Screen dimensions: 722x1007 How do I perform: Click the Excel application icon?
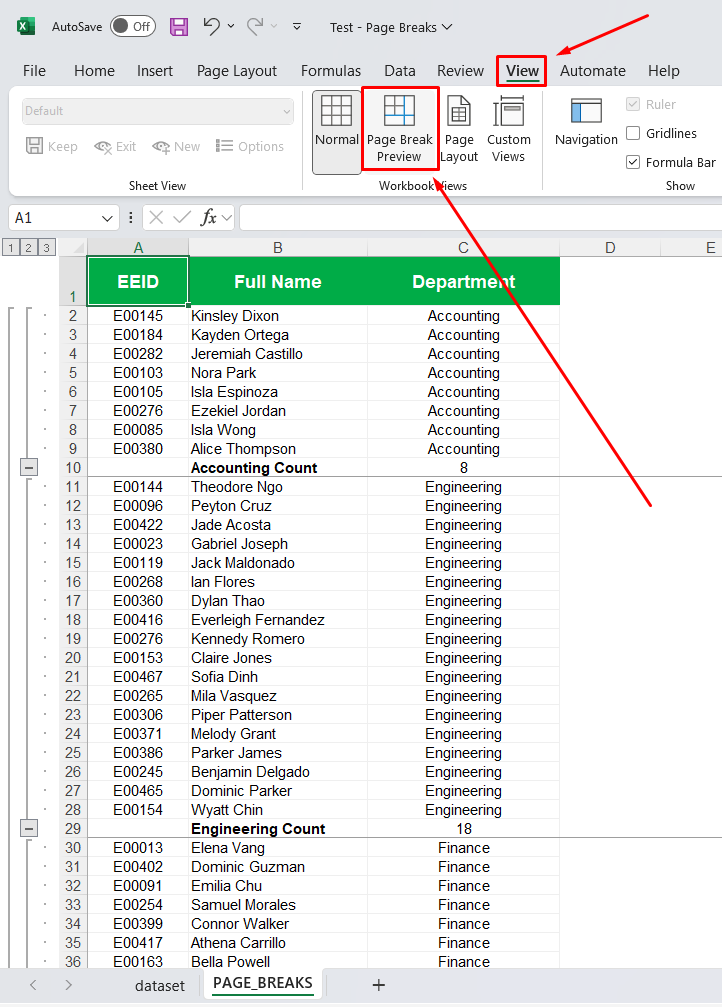pos(25,26)
